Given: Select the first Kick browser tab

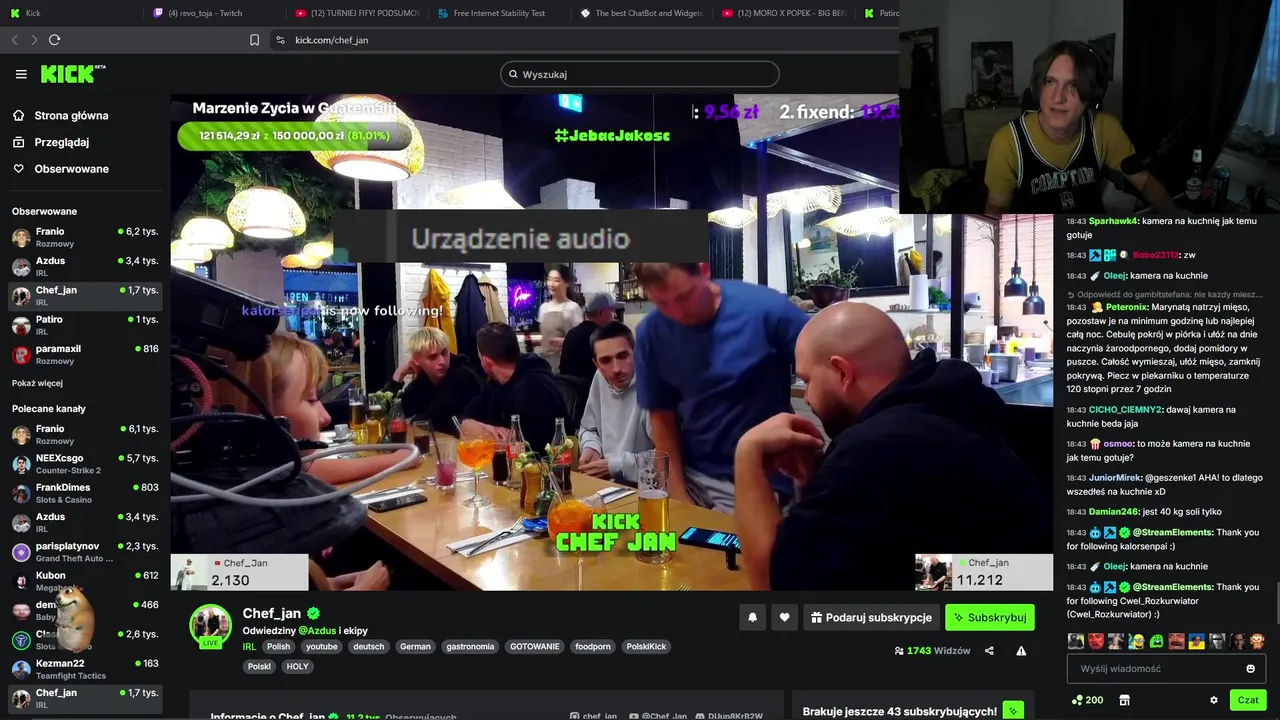Looking at the screenshot, I should [x=70, y=13].
